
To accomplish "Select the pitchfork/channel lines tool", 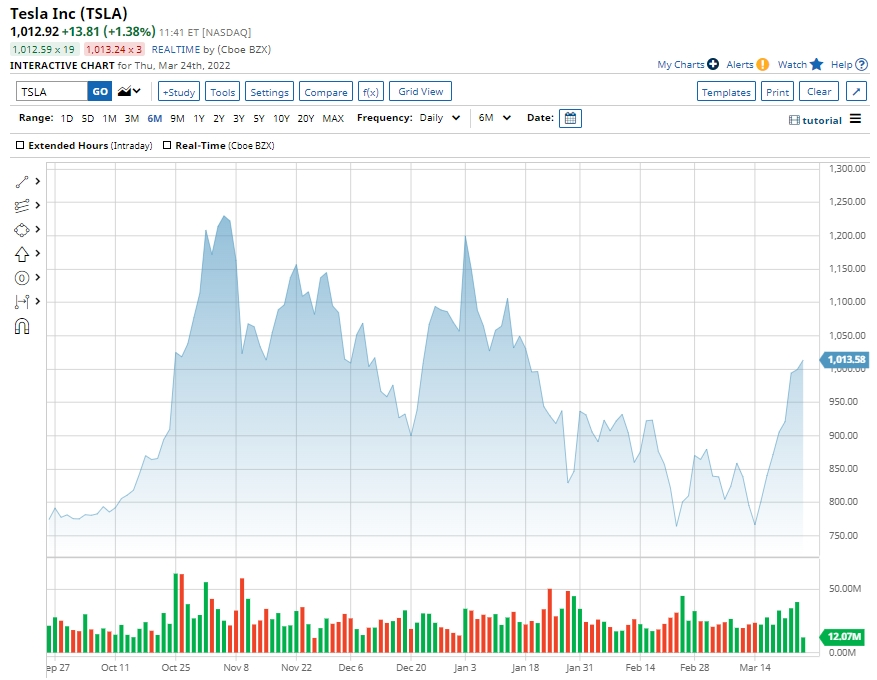I will tap(22, 206).
